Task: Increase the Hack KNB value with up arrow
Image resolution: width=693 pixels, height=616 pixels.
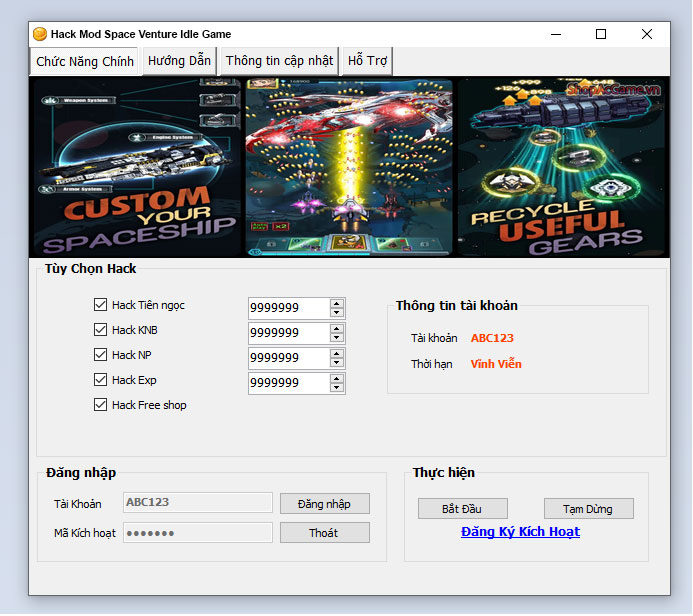Action: tap(337, 329)
